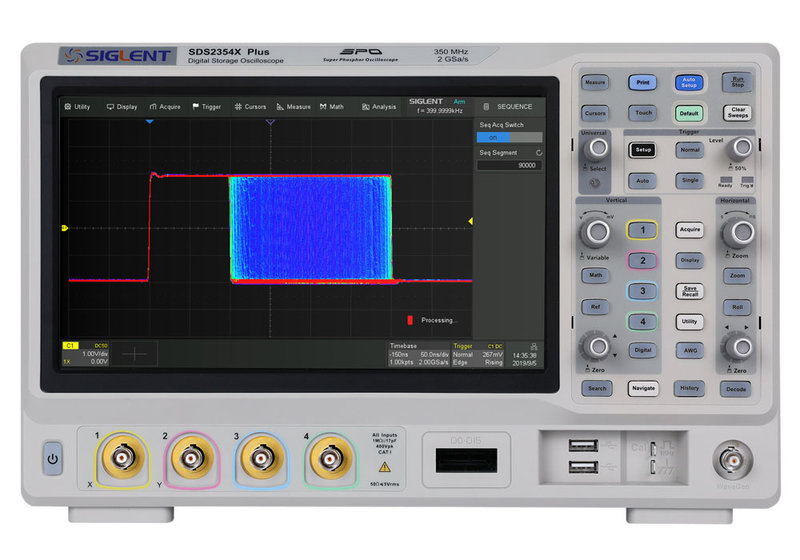
Task: Push the vertical position Zero knob
Action: pos(596,347)
